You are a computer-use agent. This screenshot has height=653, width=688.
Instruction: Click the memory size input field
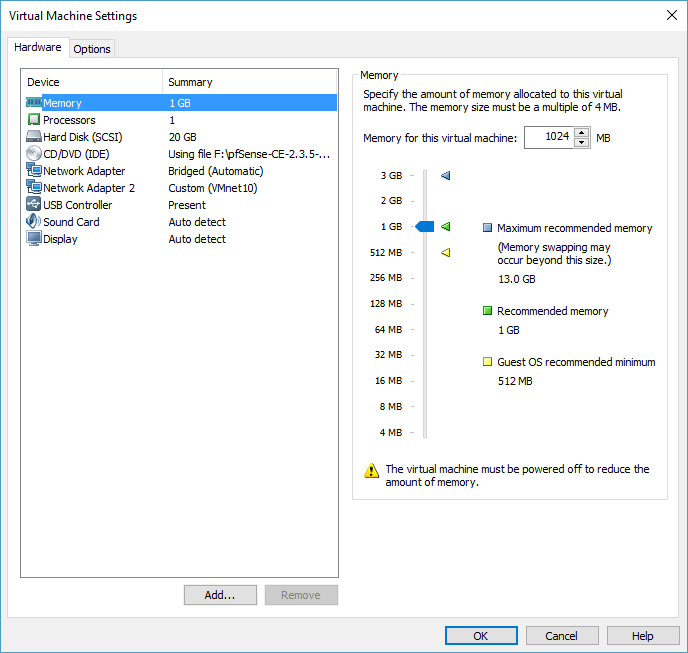pyautogui.click(x=548, y=138)
